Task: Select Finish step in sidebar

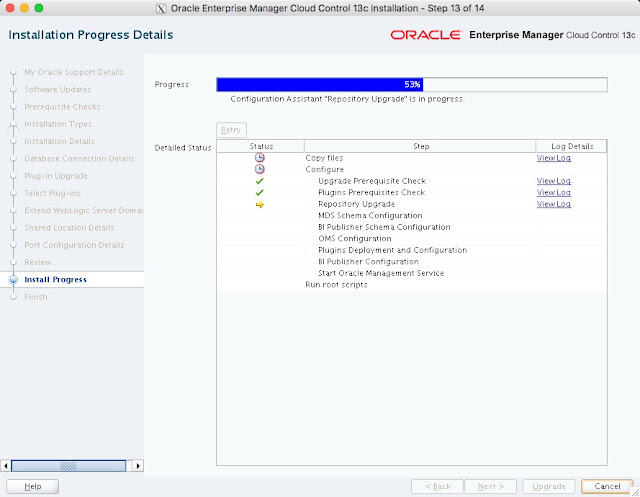Action: (x=36, y=297)
